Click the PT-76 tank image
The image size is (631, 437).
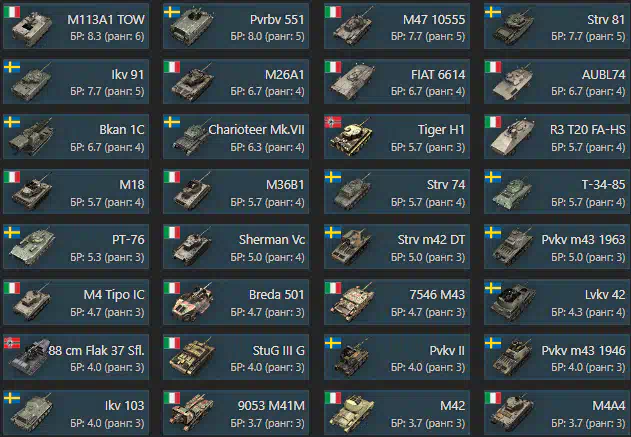click(32, 247)
